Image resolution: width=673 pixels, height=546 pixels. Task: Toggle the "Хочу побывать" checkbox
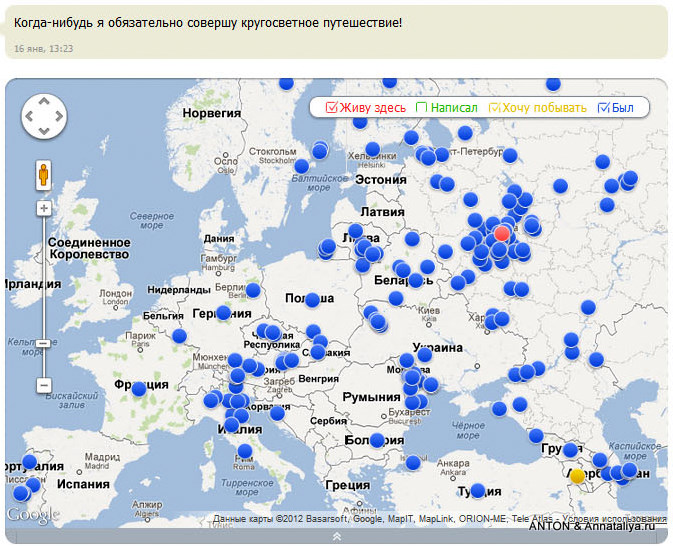pyautogui.click(x=494, y=107)
